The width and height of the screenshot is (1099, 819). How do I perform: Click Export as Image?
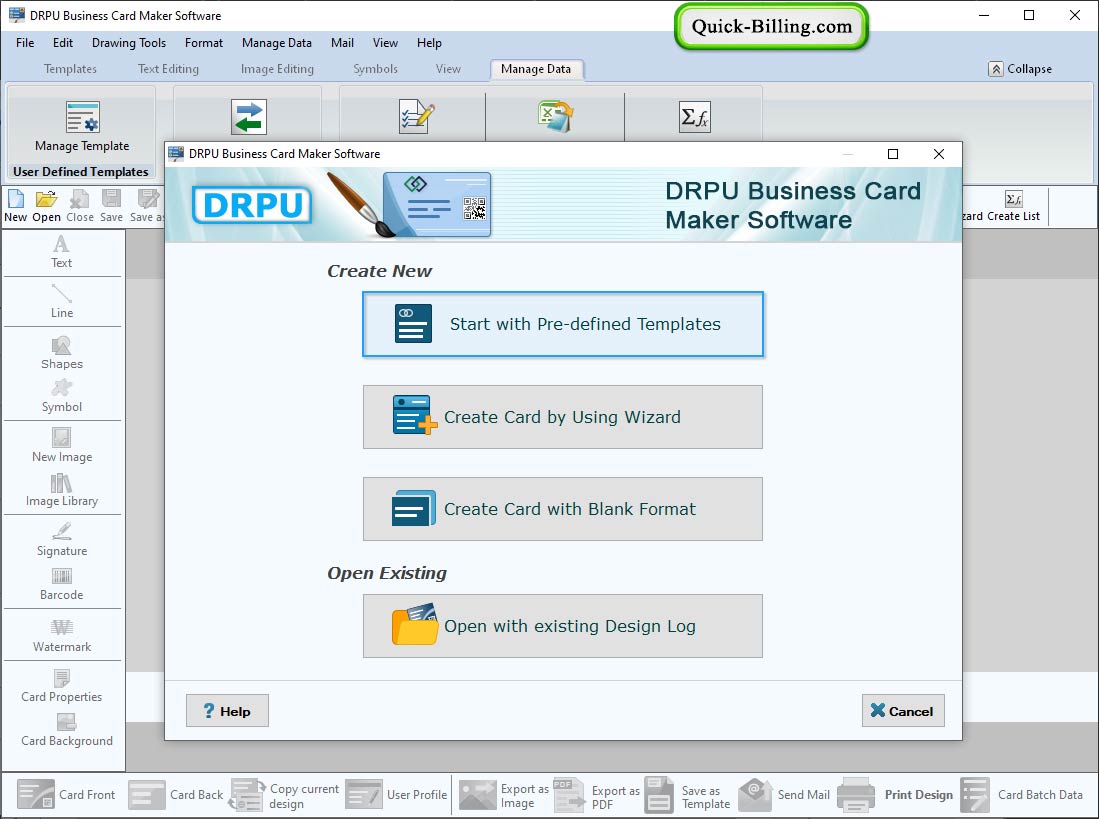(x=504, y=796)
